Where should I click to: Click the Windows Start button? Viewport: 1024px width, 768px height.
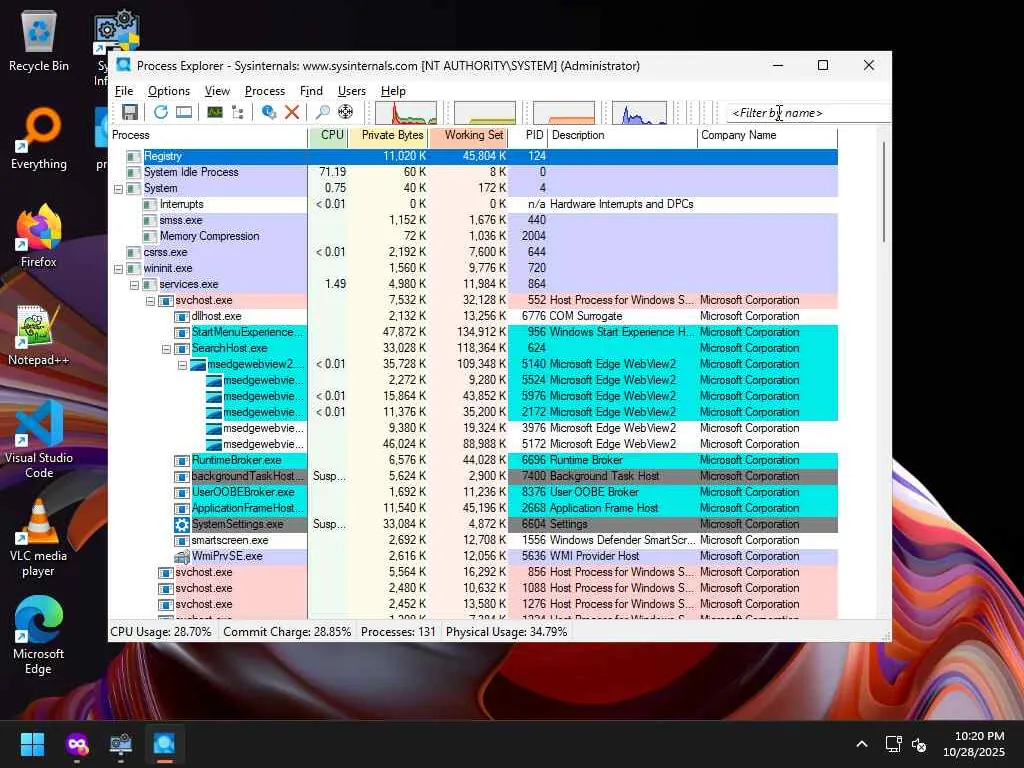coord(32,744)
